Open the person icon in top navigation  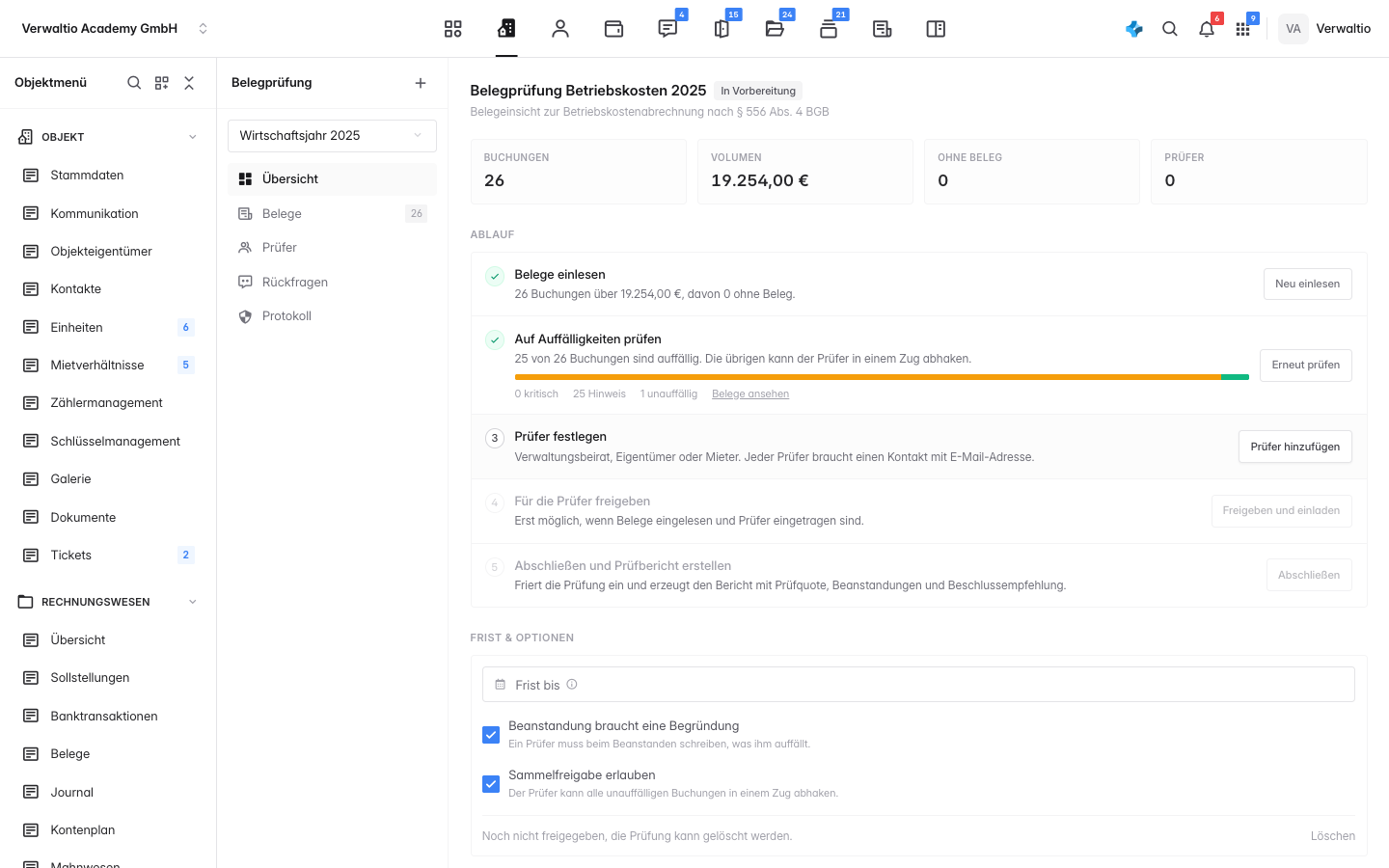coord(560,29)
